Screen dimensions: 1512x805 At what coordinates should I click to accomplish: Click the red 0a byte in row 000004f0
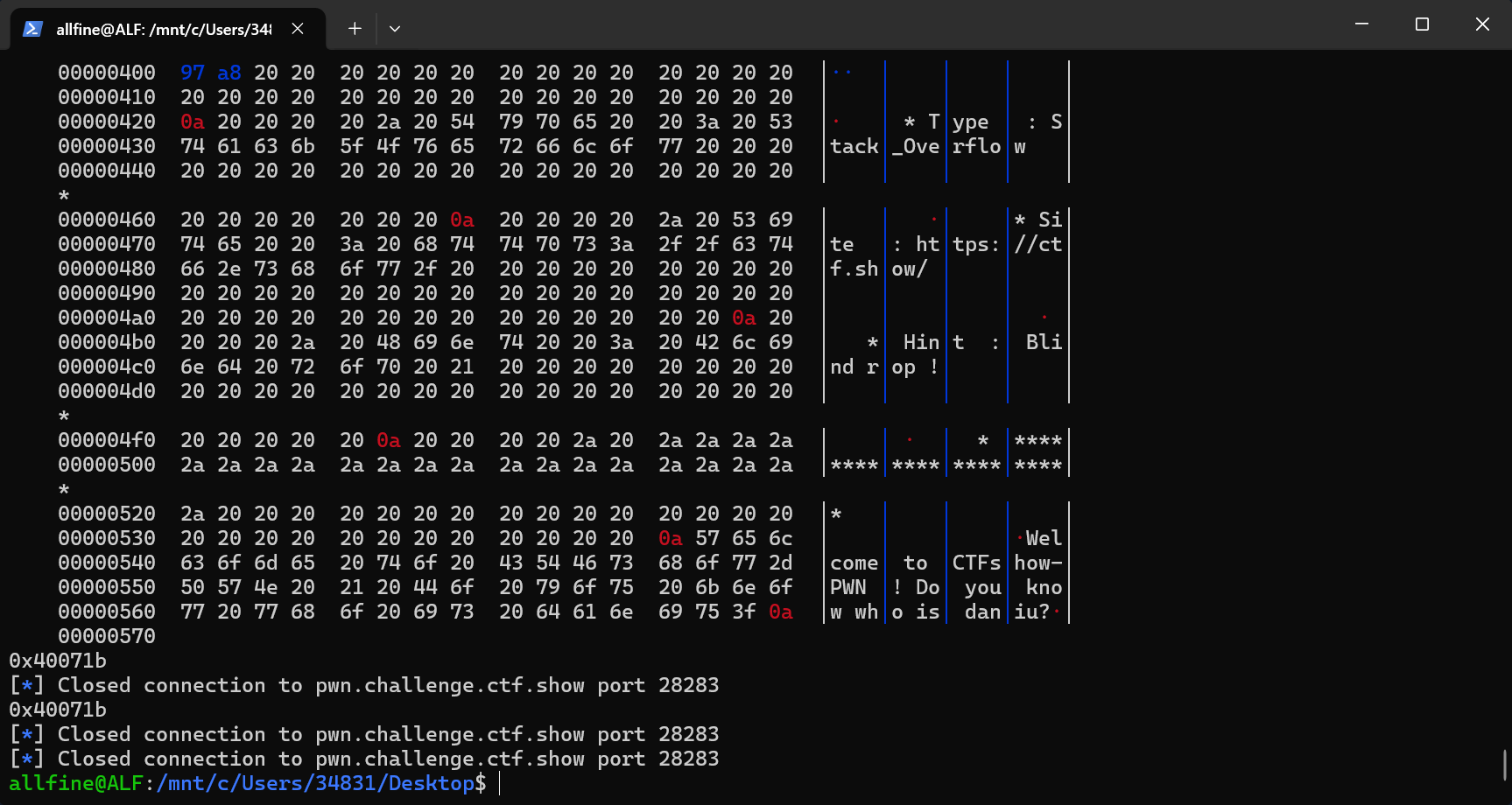tap(389, 440)
